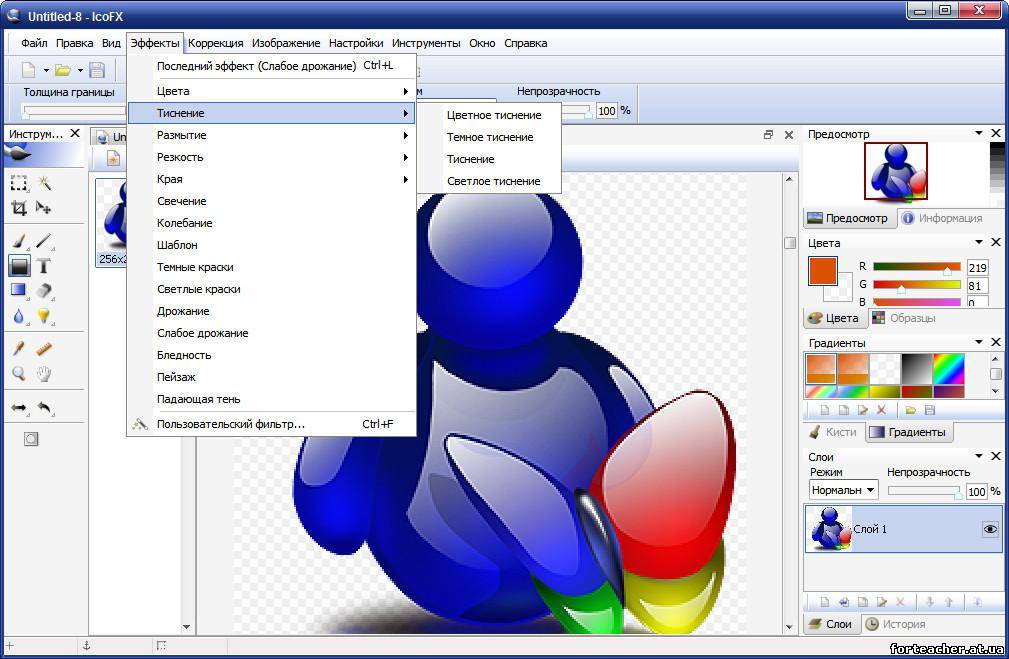Open Градиенты panel options arrow
Screen dimensions: 1009x659
click(979, 342)
